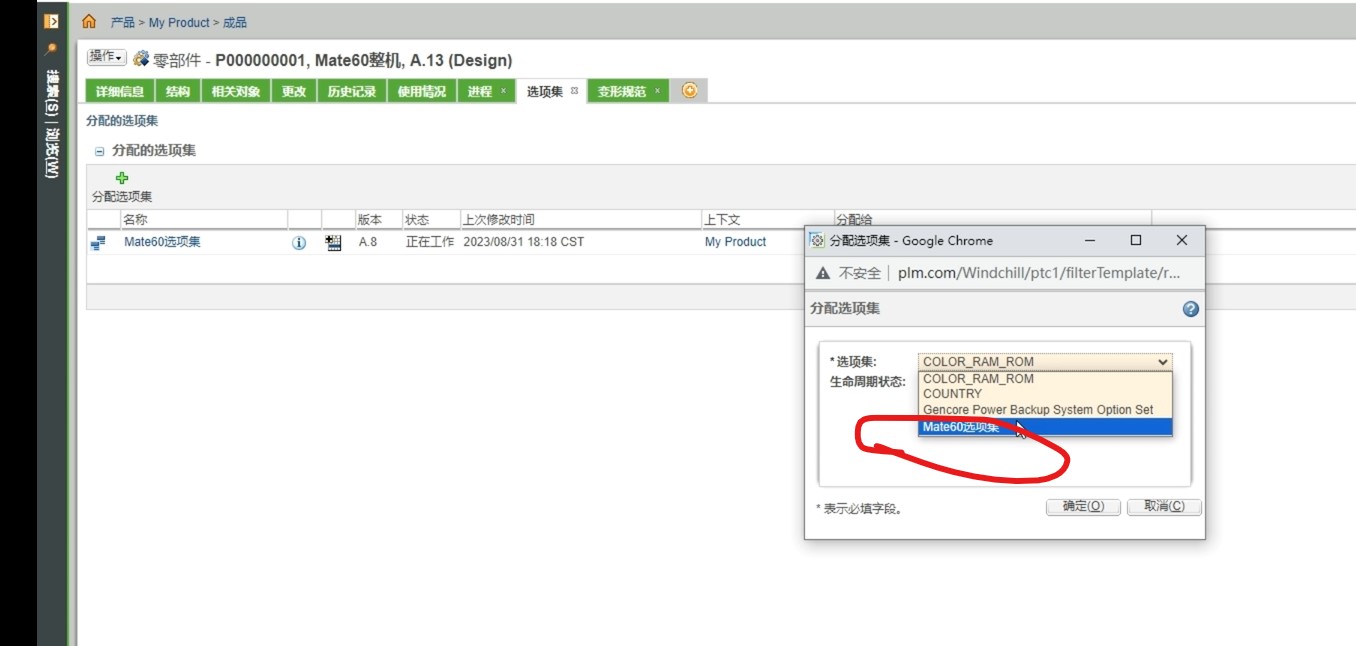Click 产品 in the breadcrumb

(122, 22)
